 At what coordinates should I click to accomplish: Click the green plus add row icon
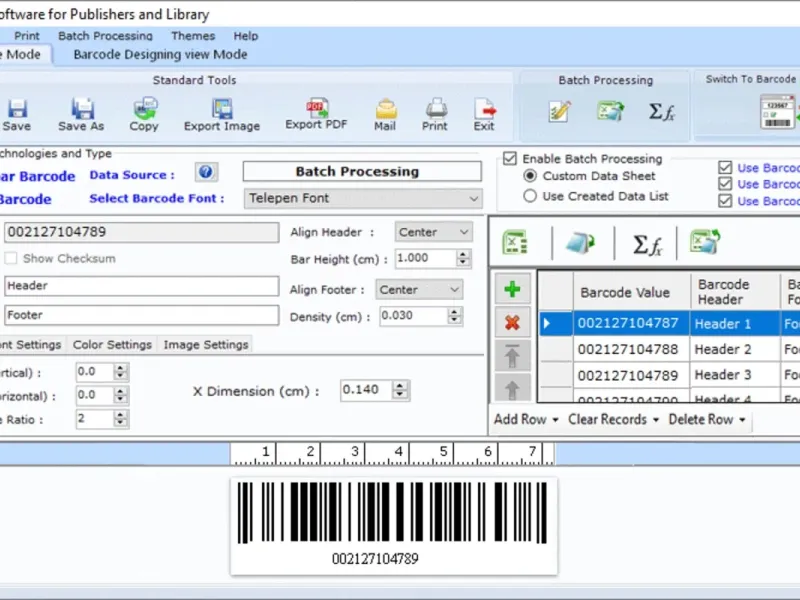click(512, 289)
